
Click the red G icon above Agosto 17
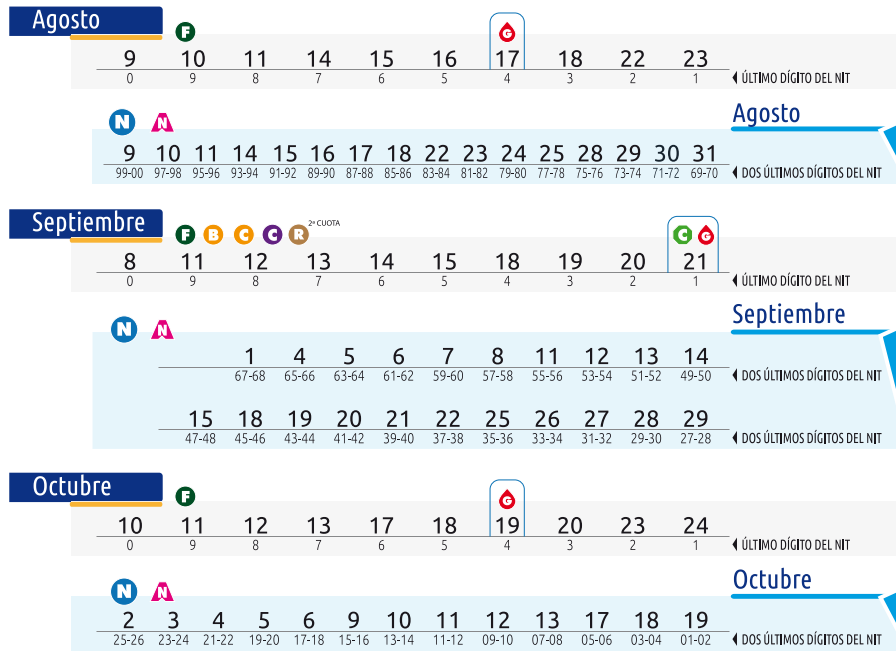point(507,32)
